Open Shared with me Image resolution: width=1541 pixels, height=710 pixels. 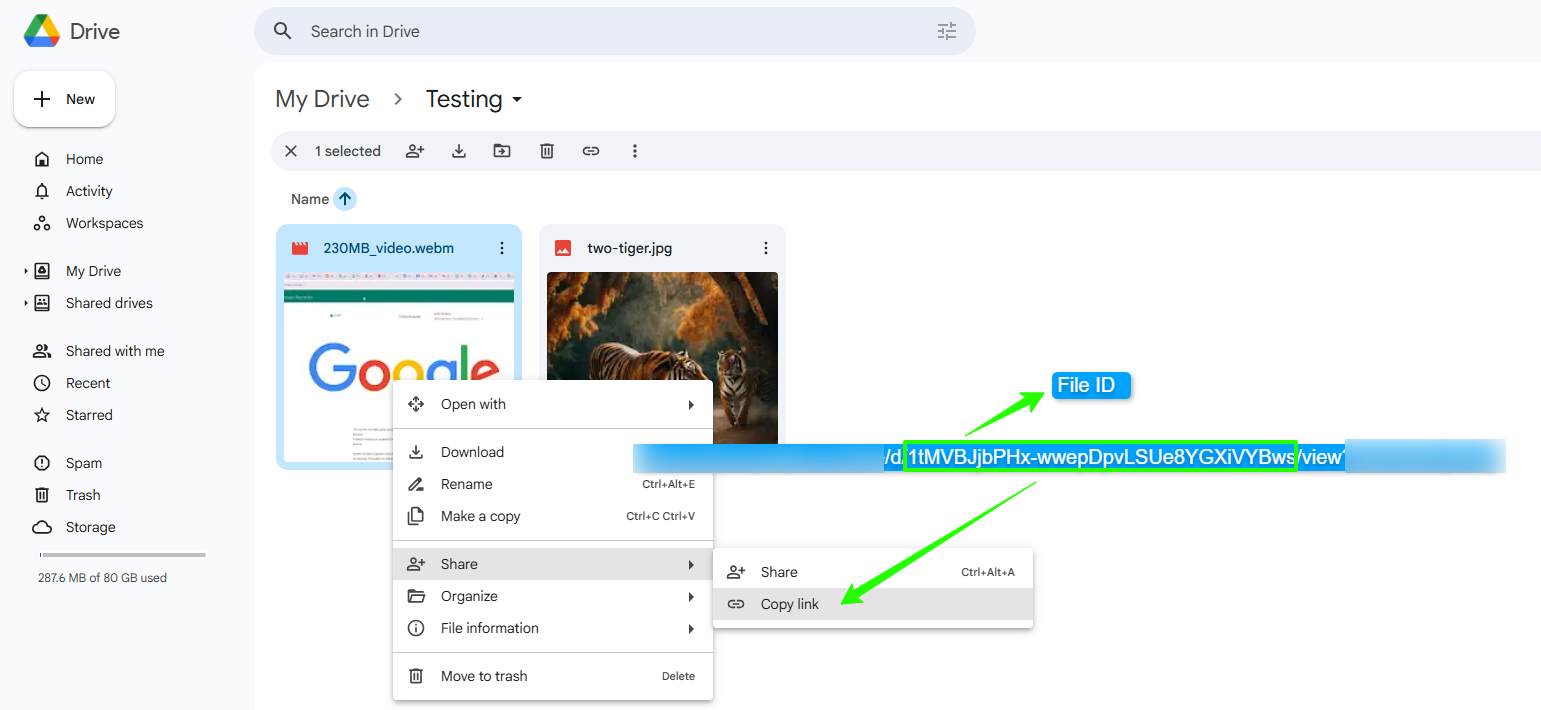[x=115, y=351]
